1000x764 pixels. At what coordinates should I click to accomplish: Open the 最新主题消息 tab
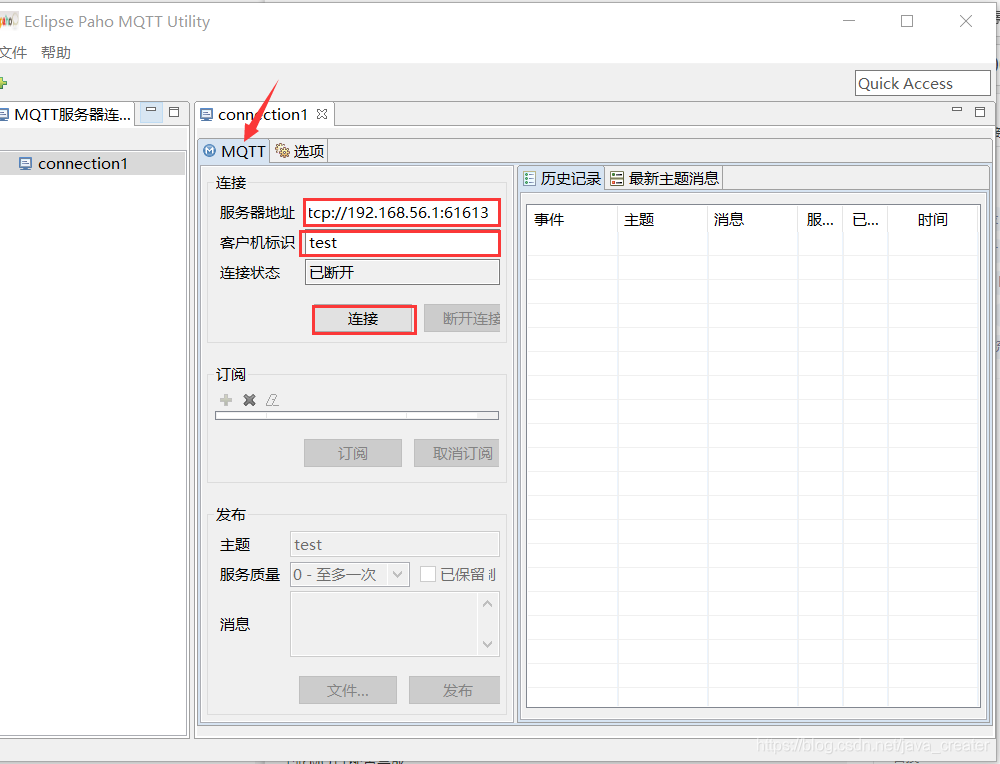[x=664, y=179]
